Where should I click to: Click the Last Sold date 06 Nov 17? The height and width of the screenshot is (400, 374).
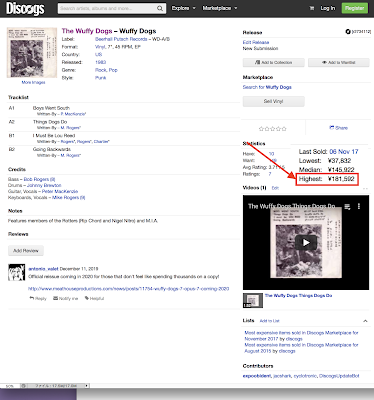coord(344,152)
